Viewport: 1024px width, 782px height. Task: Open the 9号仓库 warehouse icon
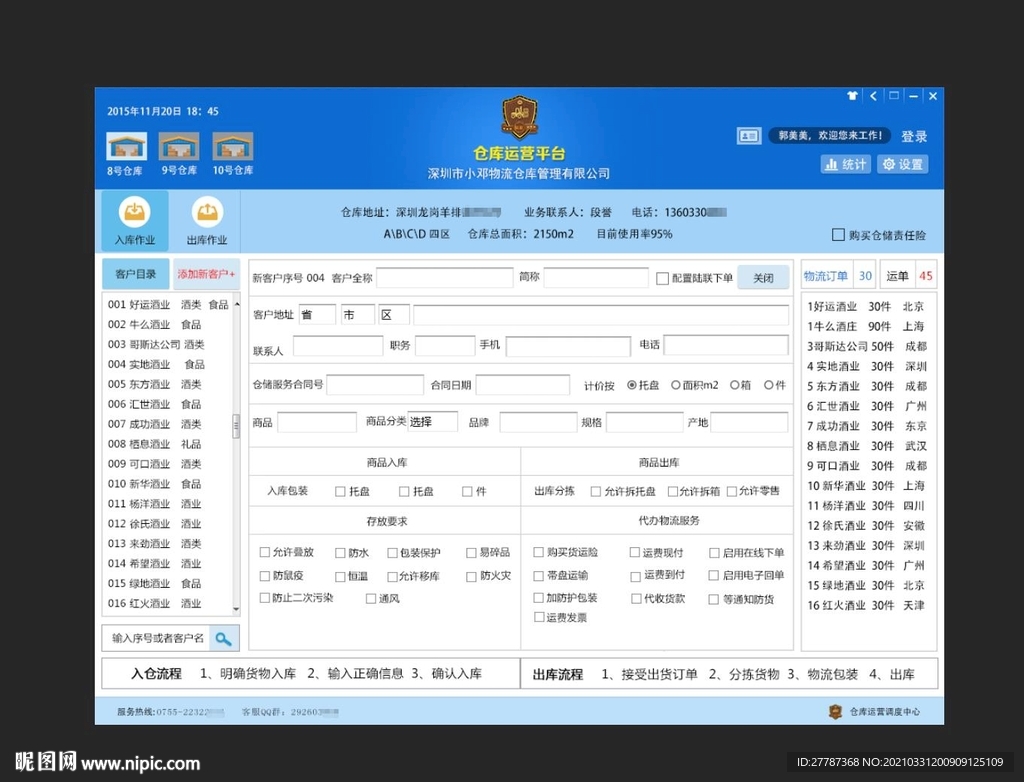click(x=179, y=147)
